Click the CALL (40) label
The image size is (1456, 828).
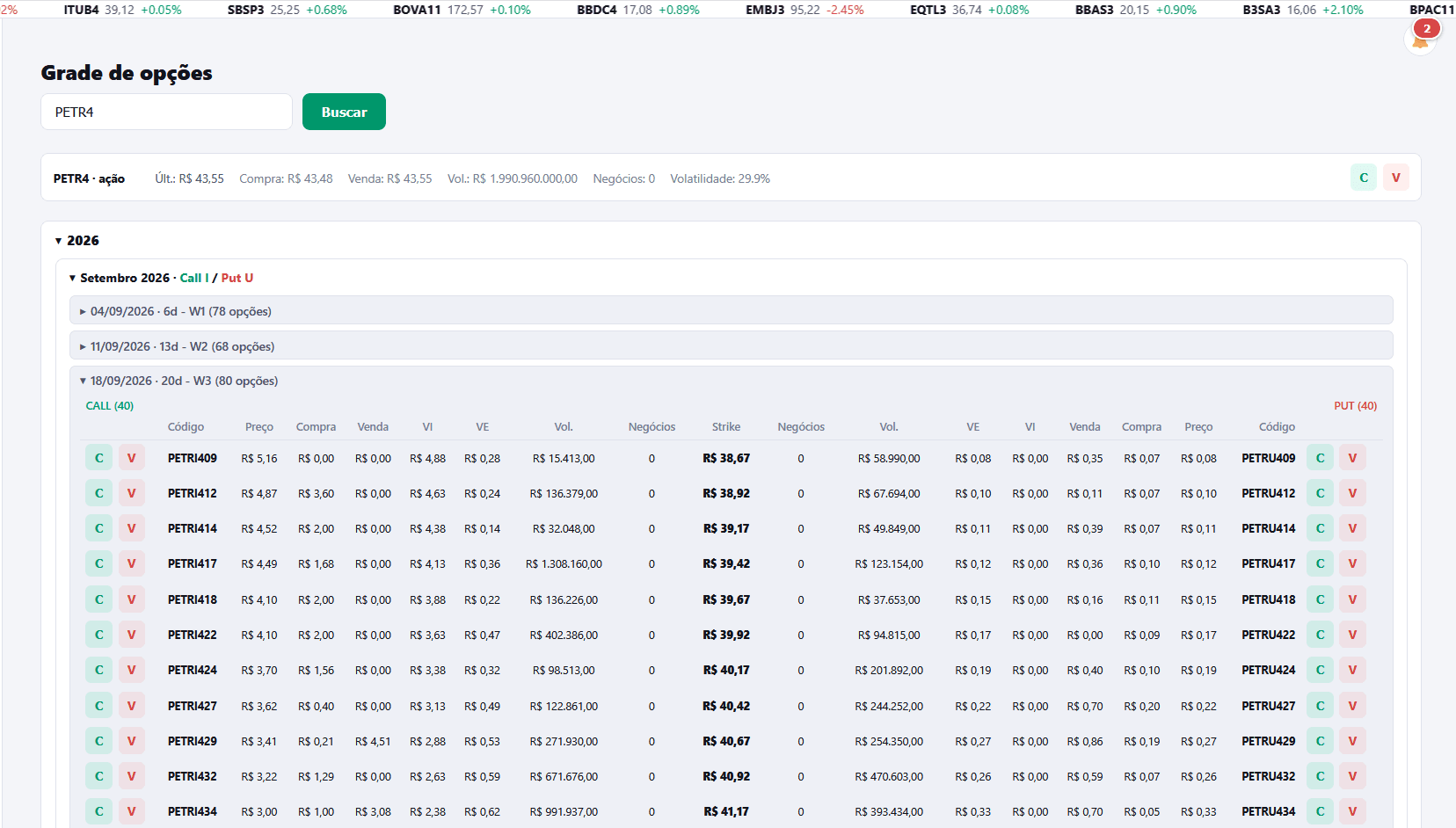click(x=110, y=406)
